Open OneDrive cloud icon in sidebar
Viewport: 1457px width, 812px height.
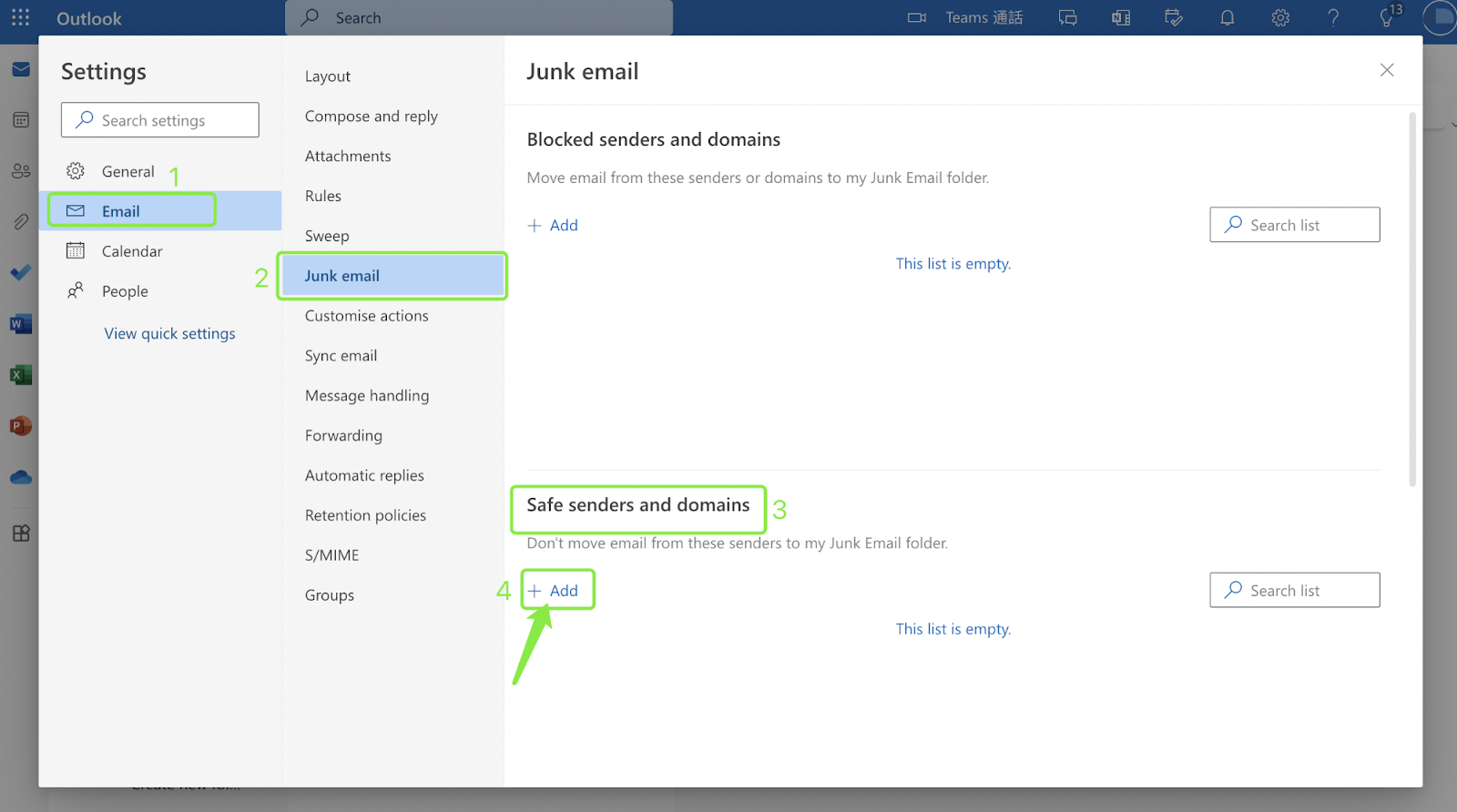click(20, 477)
